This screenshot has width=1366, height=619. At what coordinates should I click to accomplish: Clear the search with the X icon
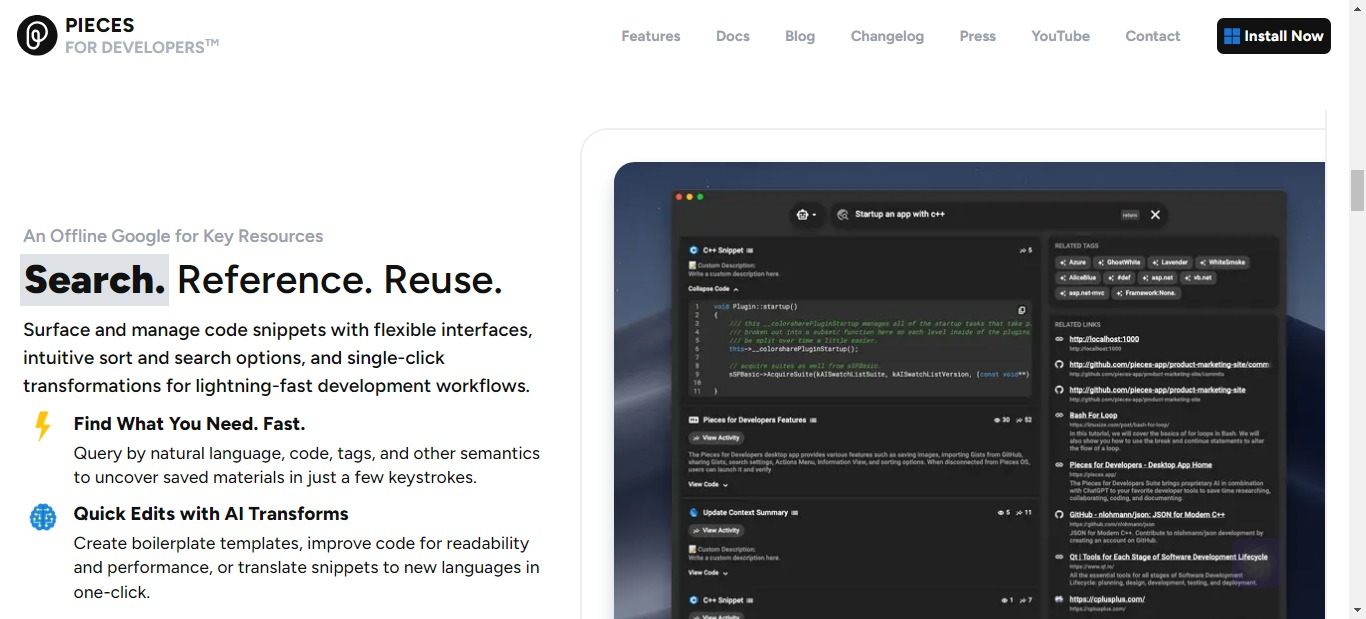coord(1155,214)
